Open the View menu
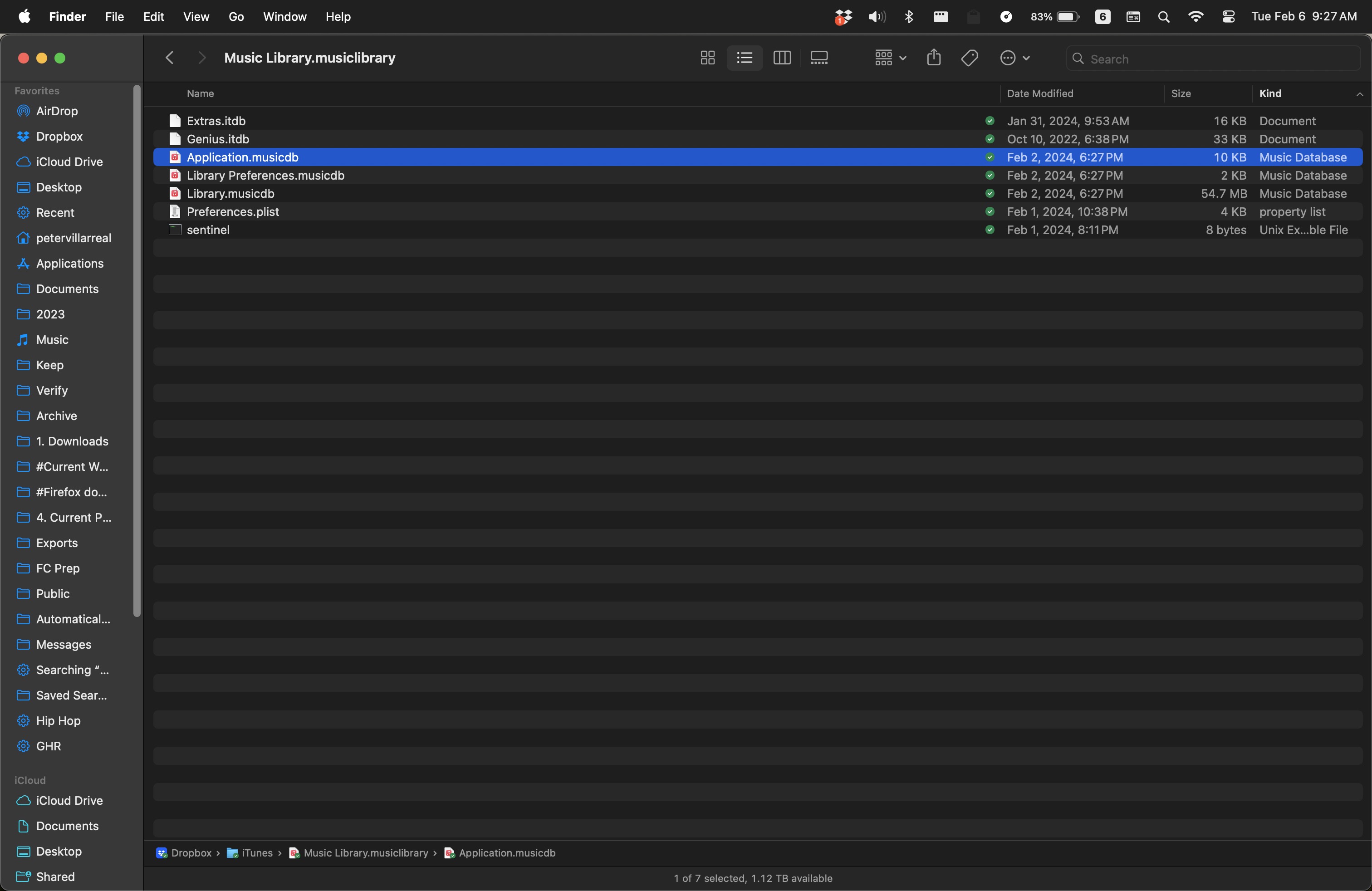The width and height of the screenshot is (1372, 891). [x=196, y=17]
